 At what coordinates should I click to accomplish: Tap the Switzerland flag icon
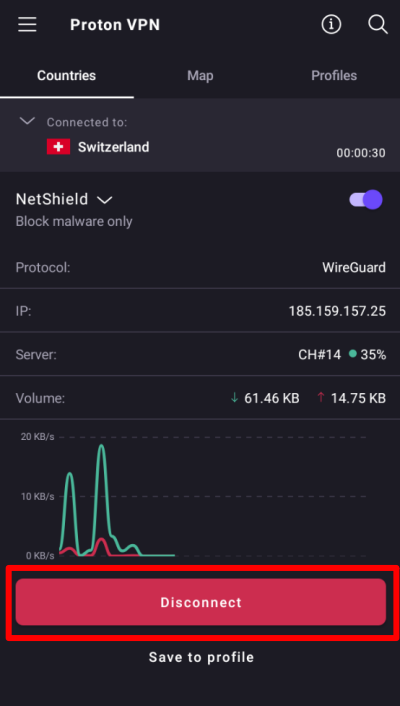[x=59, y=147]
